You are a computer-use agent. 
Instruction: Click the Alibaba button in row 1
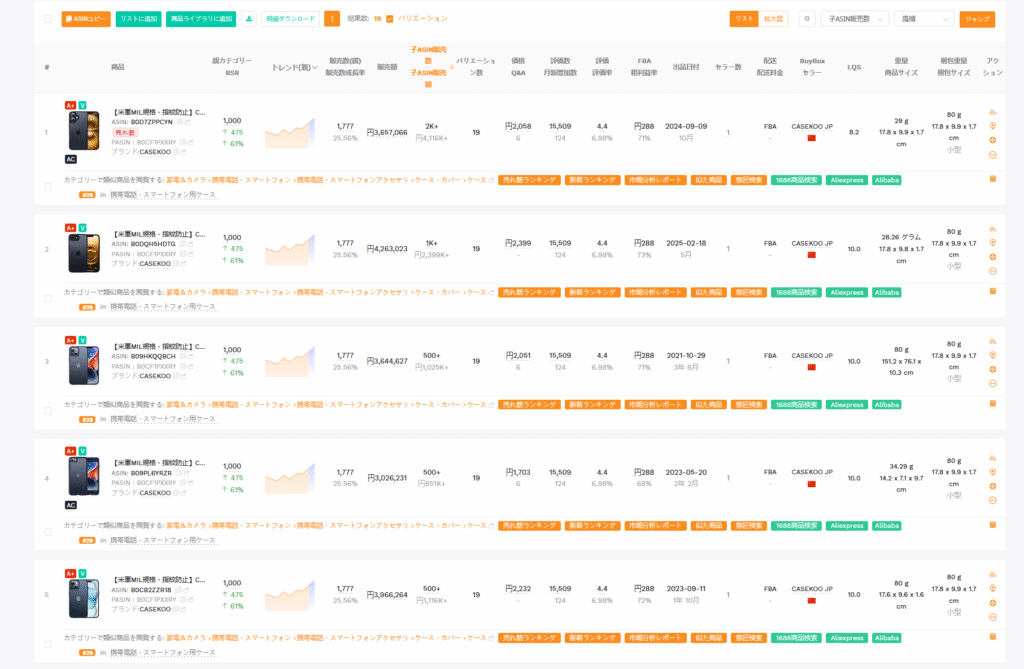[887, 180]
